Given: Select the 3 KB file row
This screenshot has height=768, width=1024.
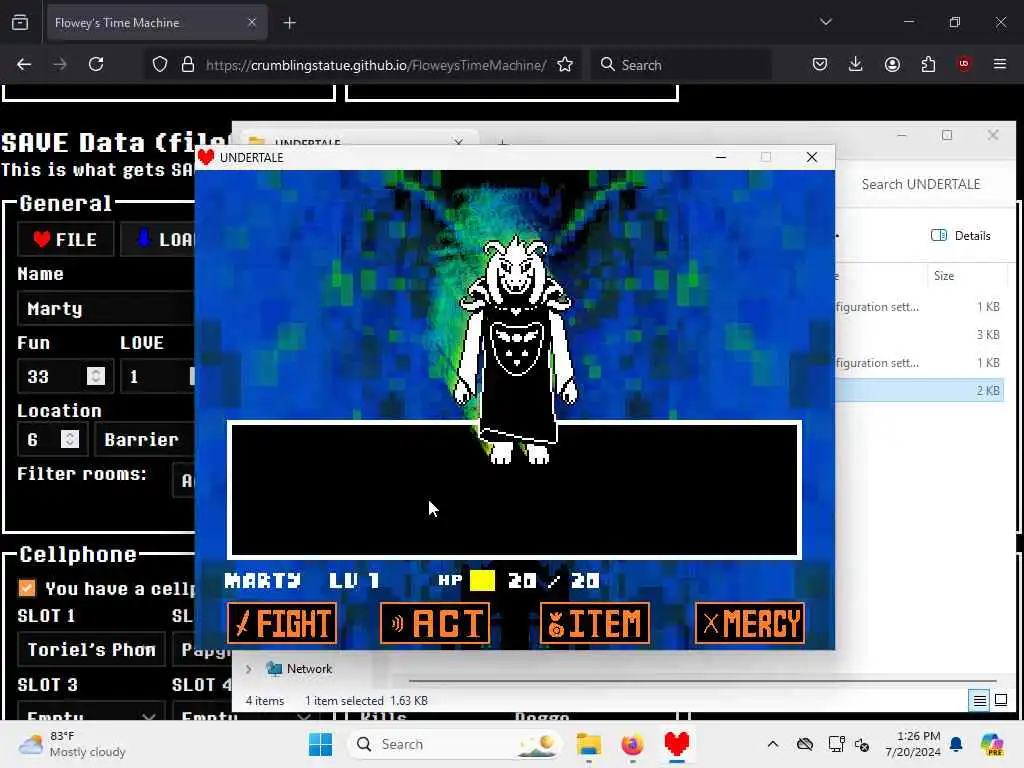Looking at the screenshot, I should [x=919, y=334].
